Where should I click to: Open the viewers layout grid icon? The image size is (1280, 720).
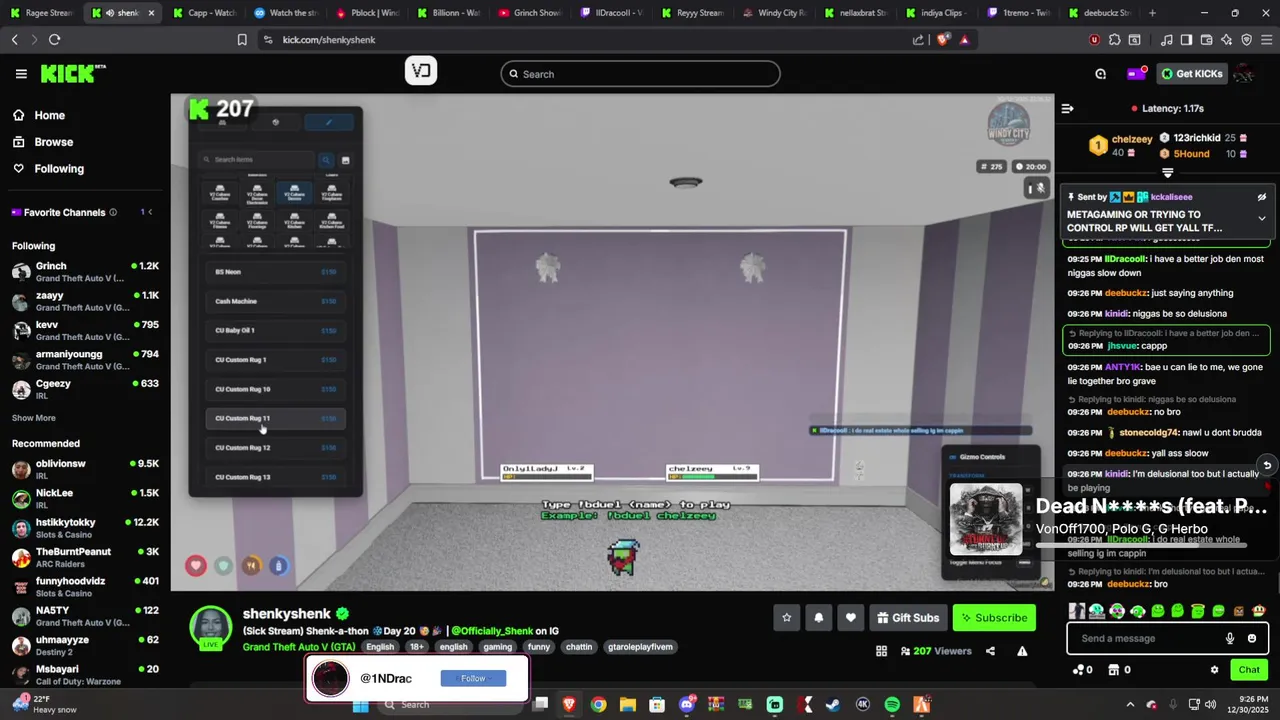click(x=881, y=651)
